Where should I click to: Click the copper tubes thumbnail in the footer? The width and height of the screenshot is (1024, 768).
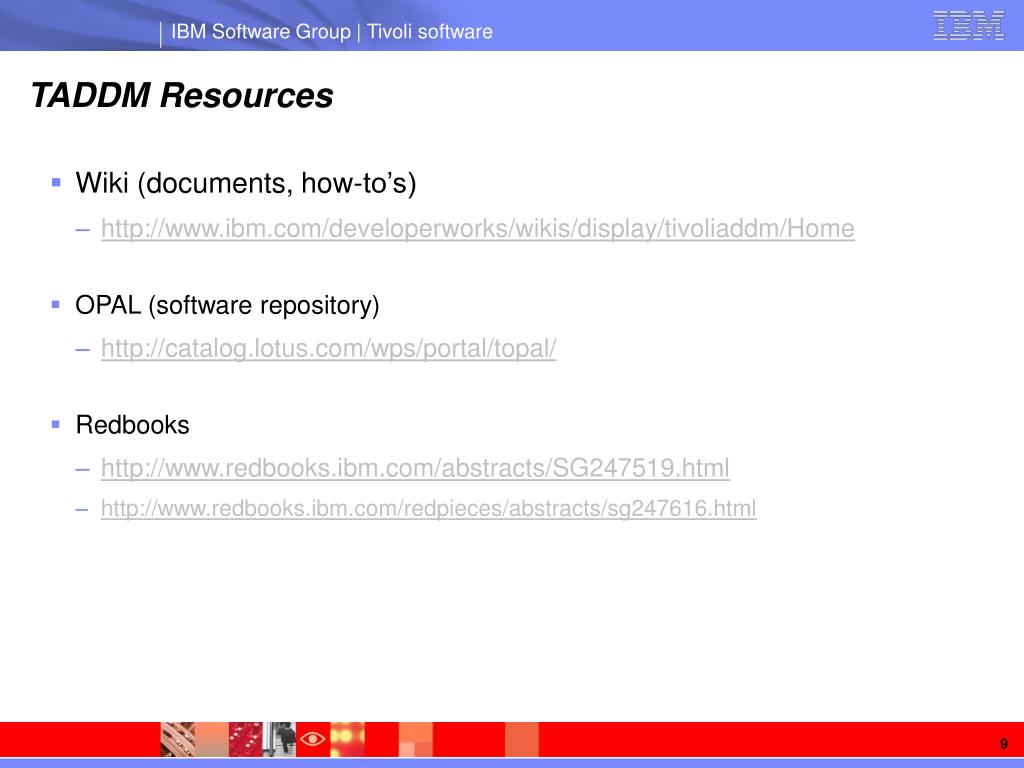click(x=178, y=739)
